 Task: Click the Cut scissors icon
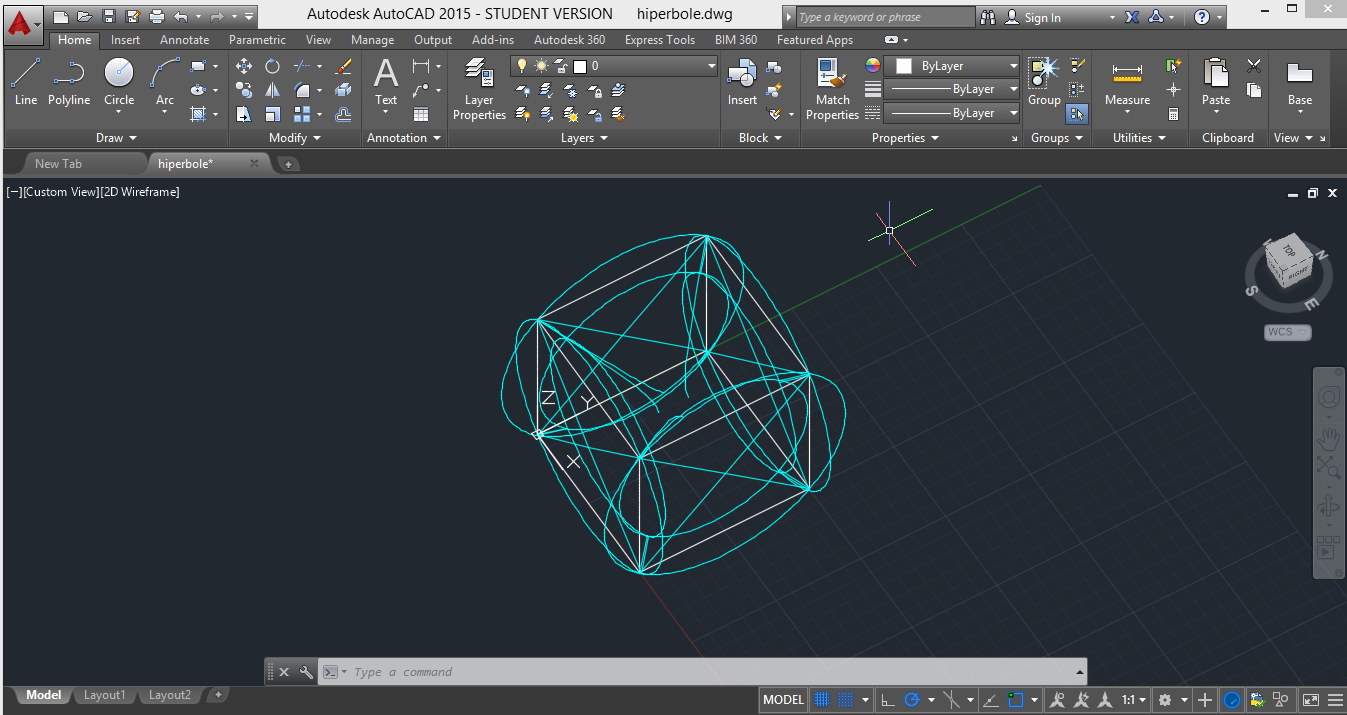coord(1254,66)
